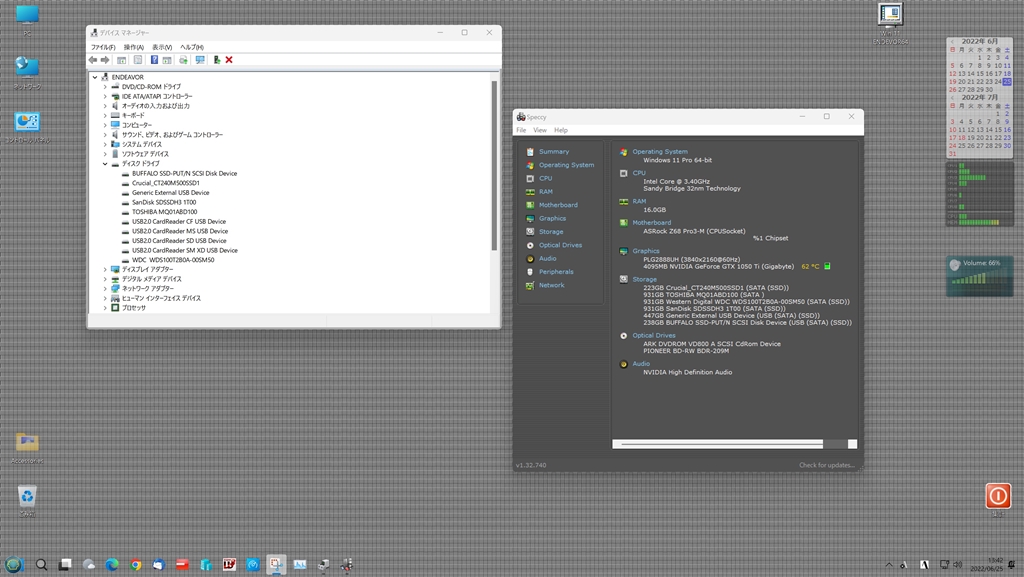
Task: Open the View menu in Speccy
Action: (539, 130)
